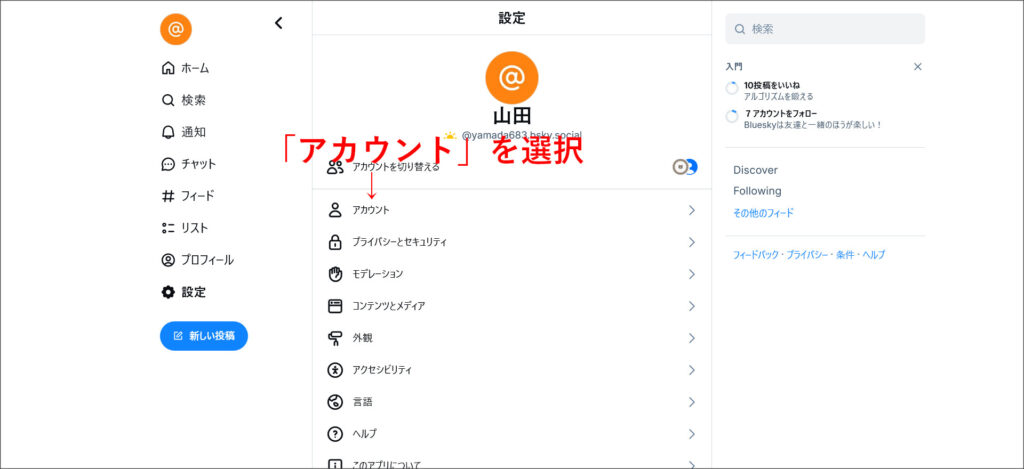Open the 検索 magnifier icon in sidebar
Viewport: 1024px width, 469px height.
tap(168, 100)
